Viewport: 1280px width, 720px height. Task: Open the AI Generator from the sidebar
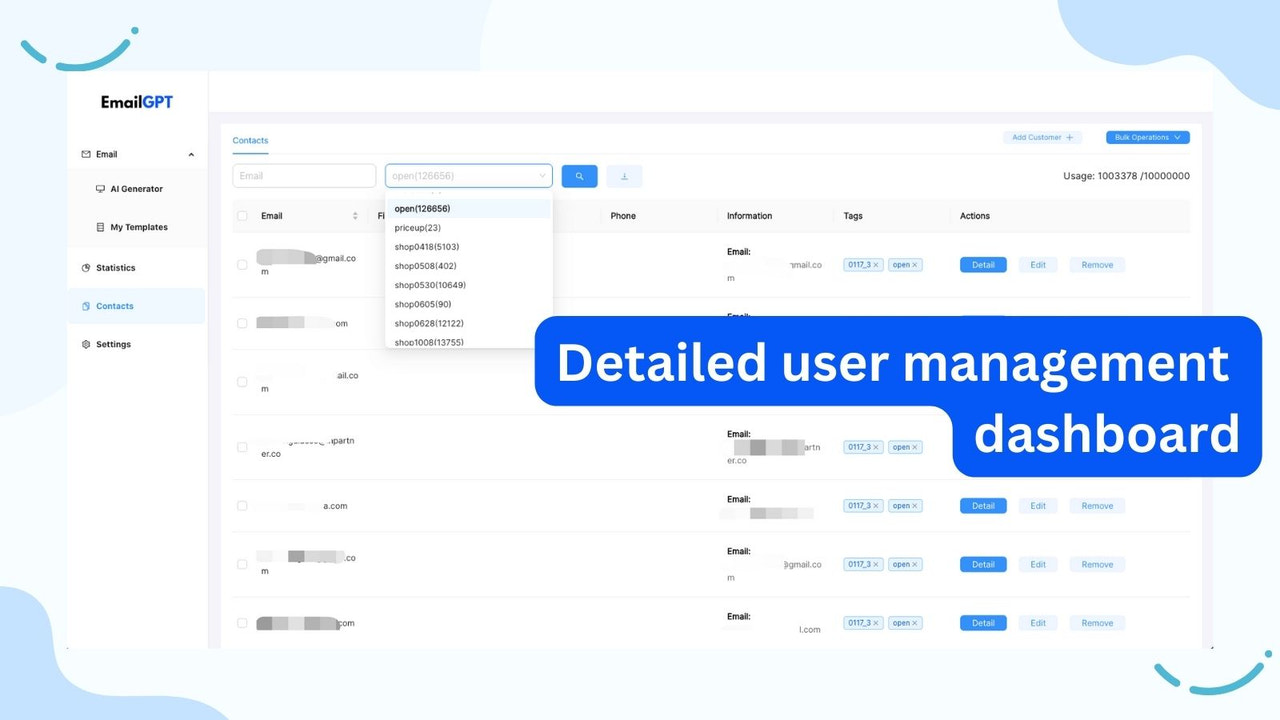click(136, 188)
